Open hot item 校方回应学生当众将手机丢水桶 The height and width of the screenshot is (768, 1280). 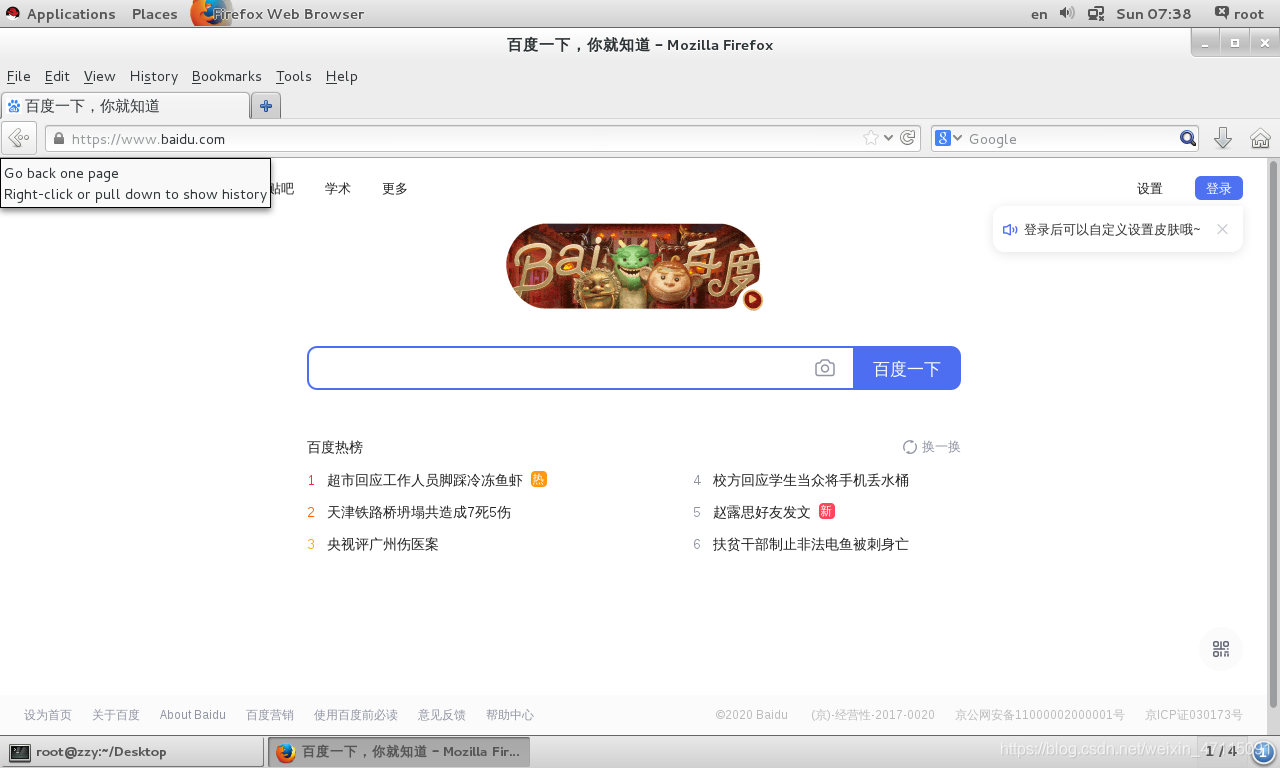tap(811, 480)
